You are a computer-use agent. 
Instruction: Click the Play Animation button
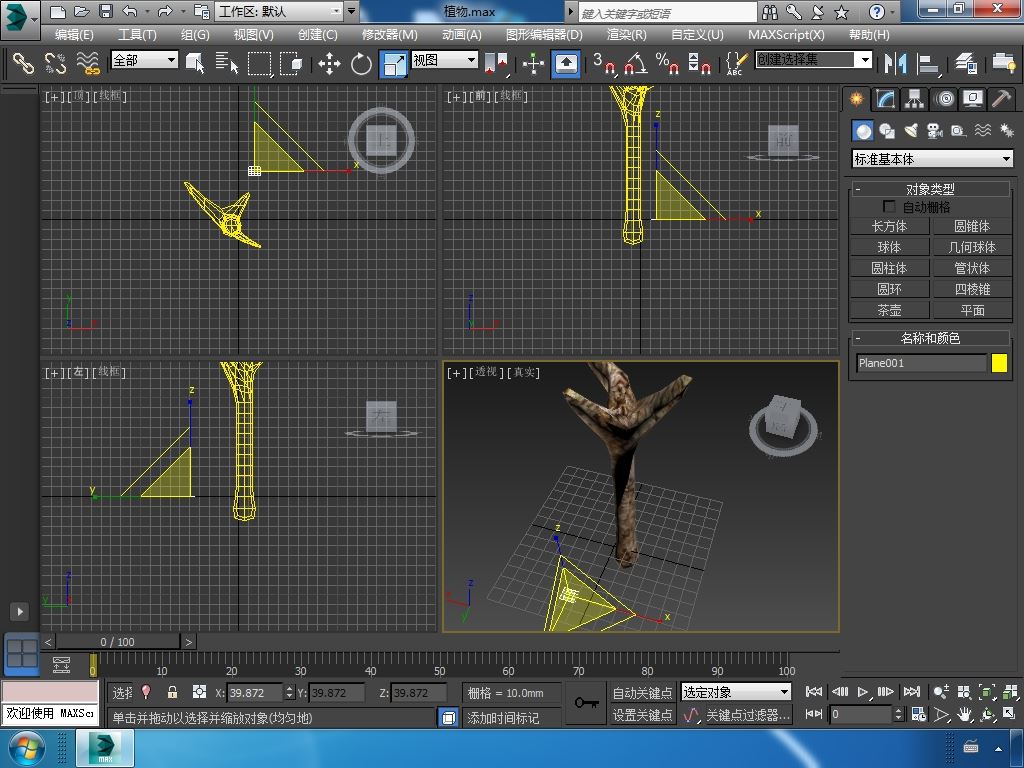tap(863, 692)
